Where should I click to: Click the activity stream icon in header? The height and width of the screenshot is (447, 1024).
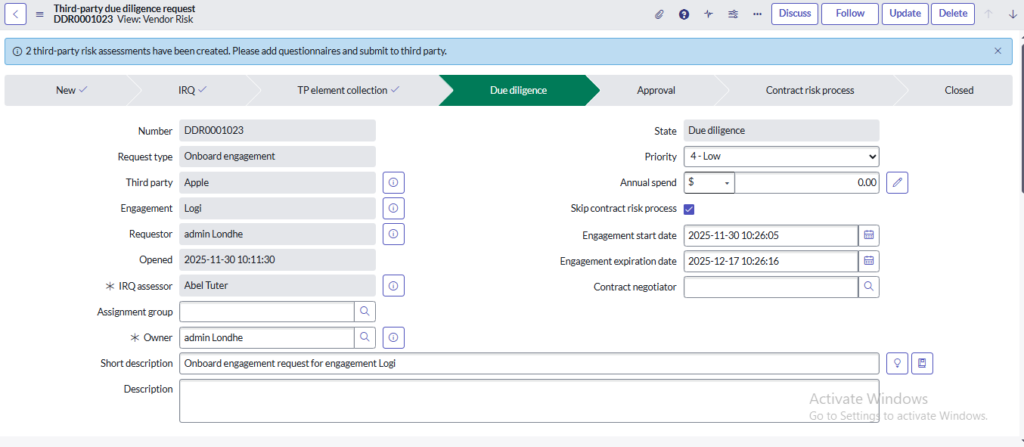(x=709, y=14)
